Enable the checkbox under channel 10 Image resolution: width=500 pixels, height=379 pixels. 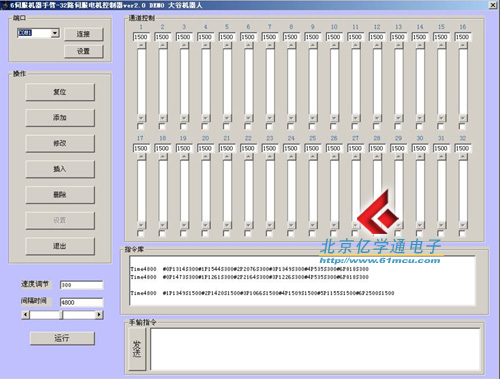coord(333,127)
